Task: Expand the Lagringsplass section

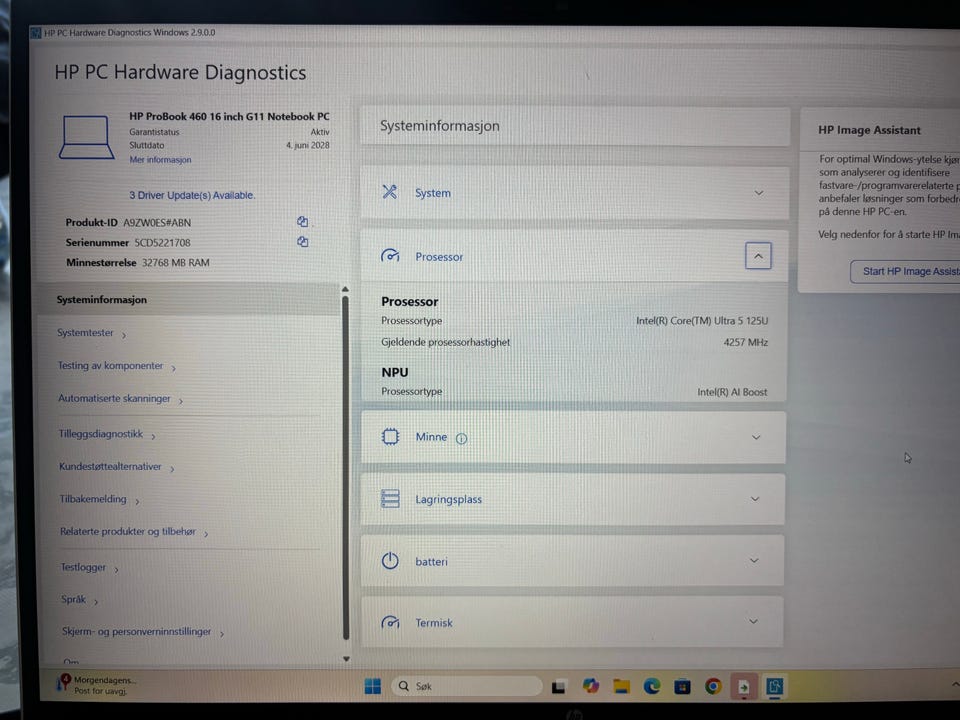Action: (x=755, y=499)
